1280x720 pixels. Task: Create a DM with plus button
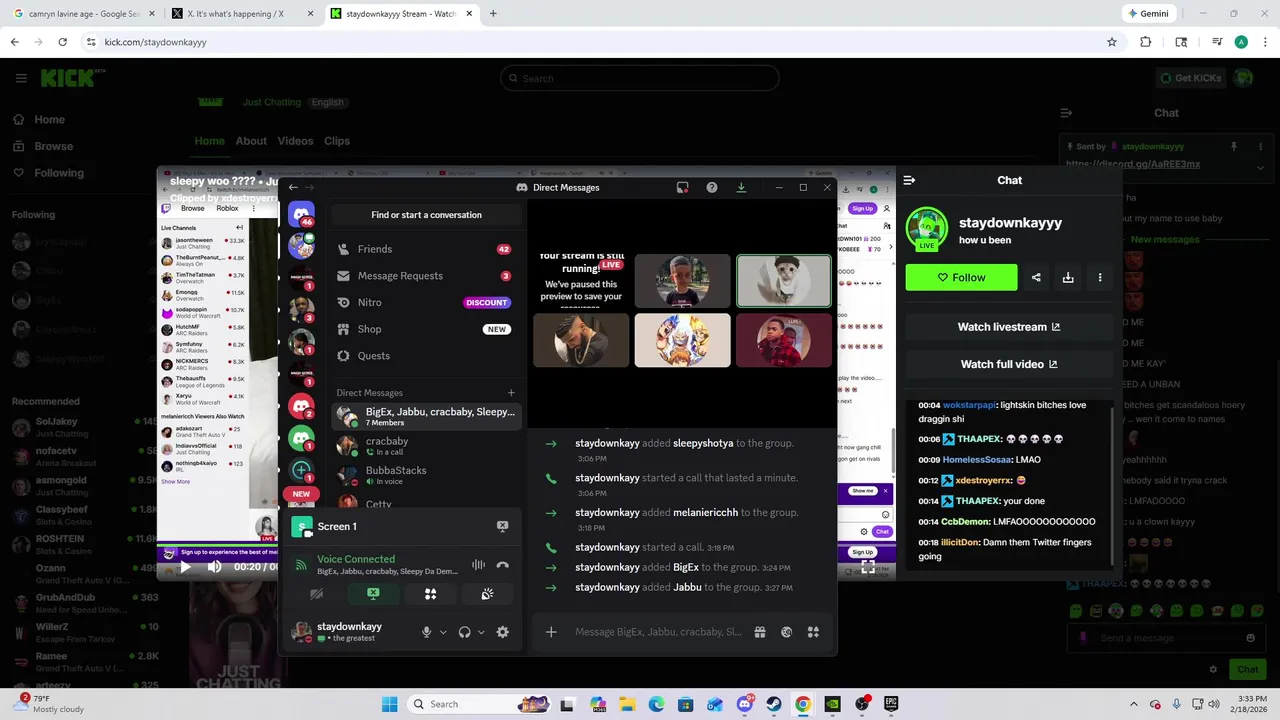coord(511,393)
